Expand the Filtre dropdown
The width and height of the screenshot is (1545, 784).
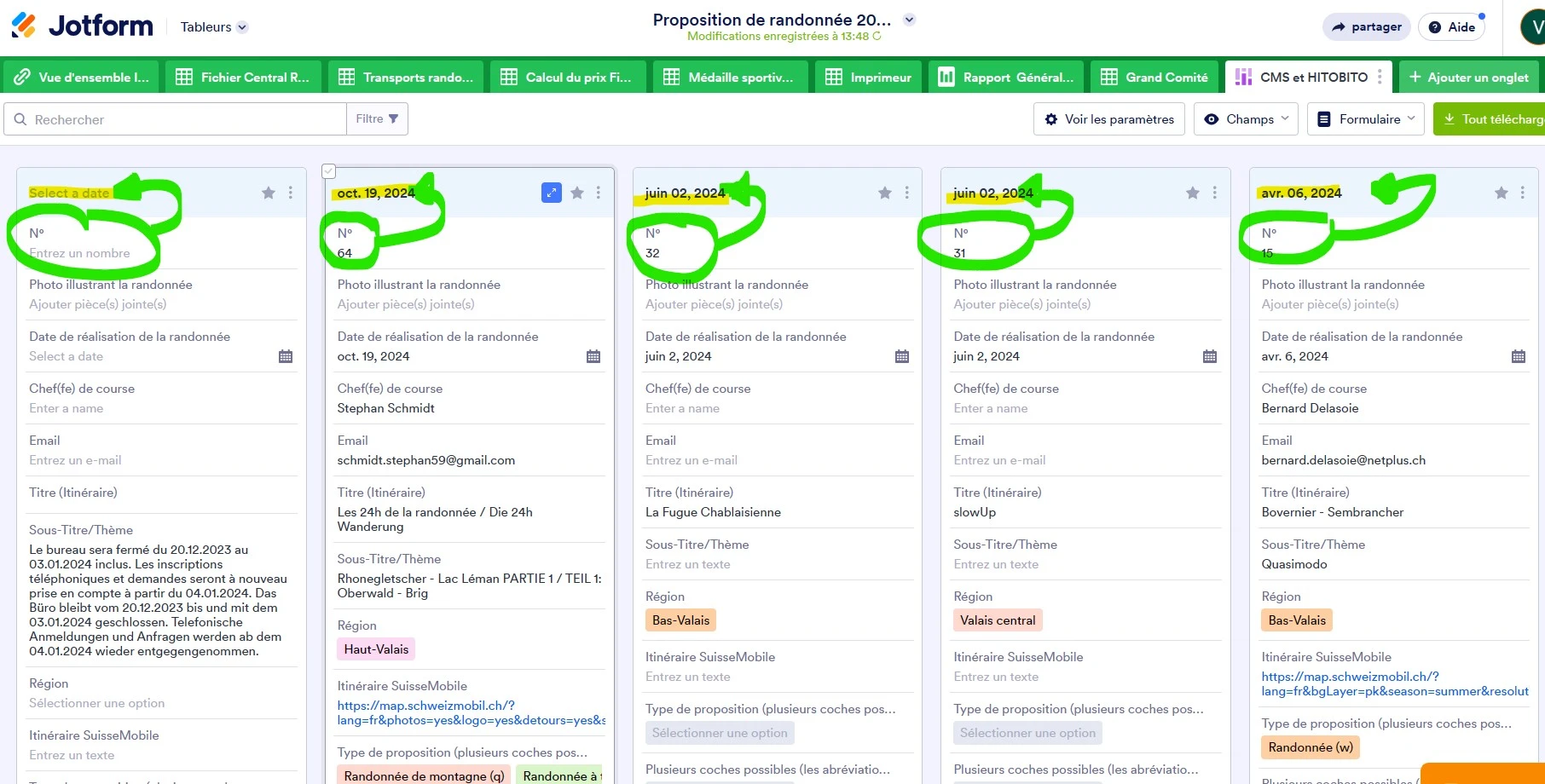click(x=377, y=119)
